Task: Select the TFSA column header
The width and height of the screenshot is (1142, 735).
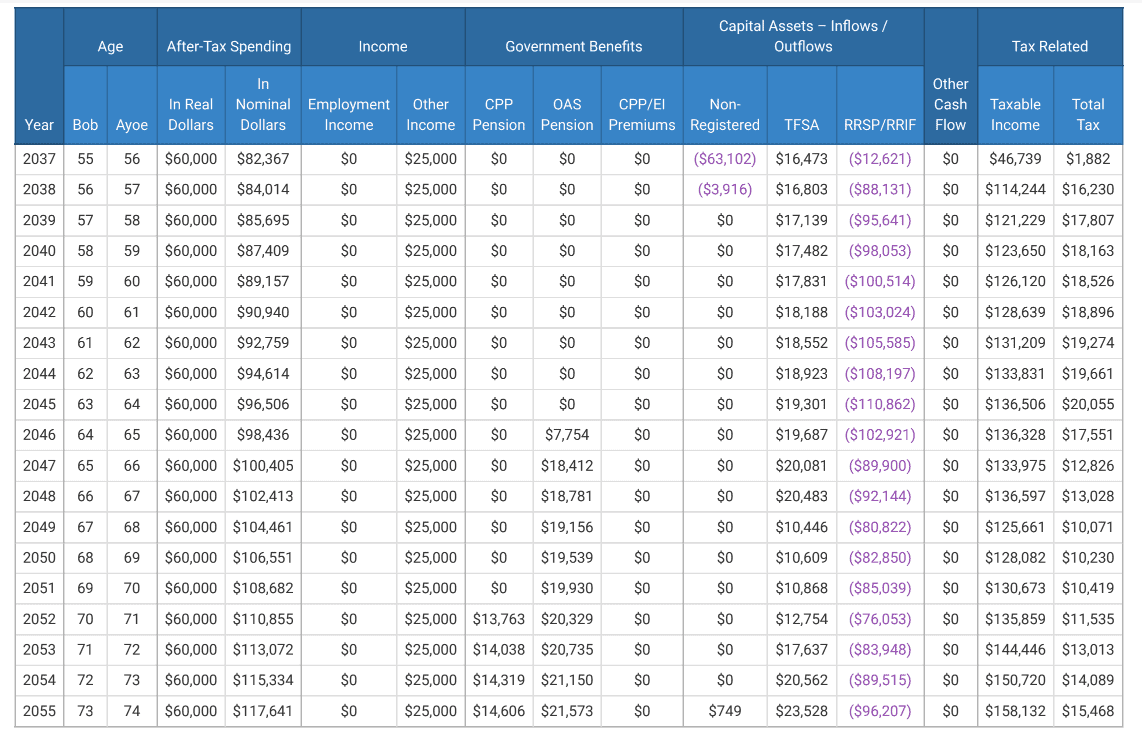Action: pos(801,125)
